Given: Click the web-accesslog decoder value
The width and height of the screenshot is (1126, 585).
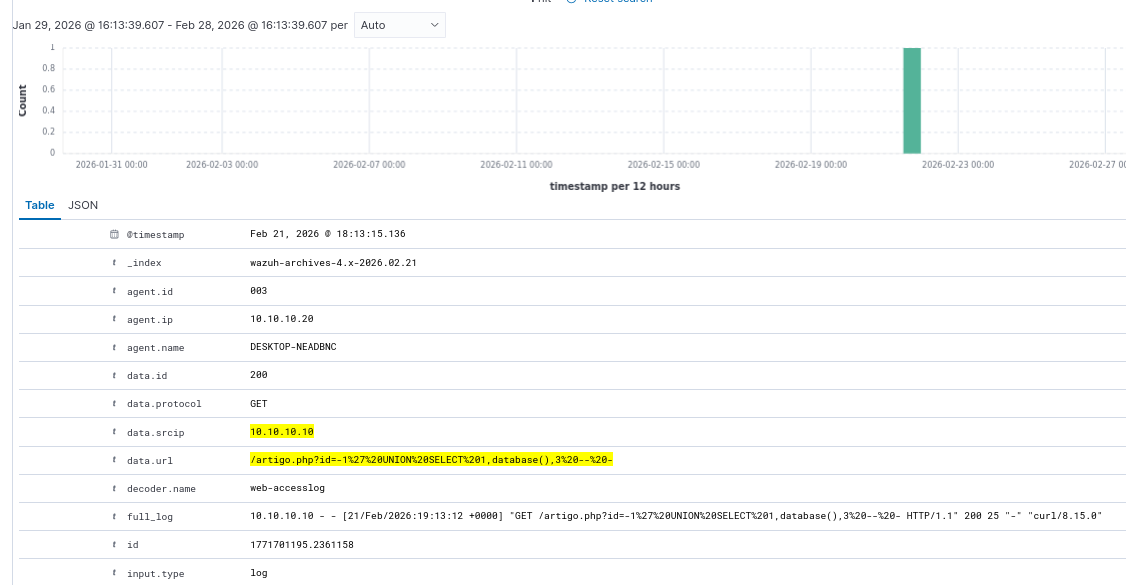Looking at the screenshot, I should click(x=287, y=488).
